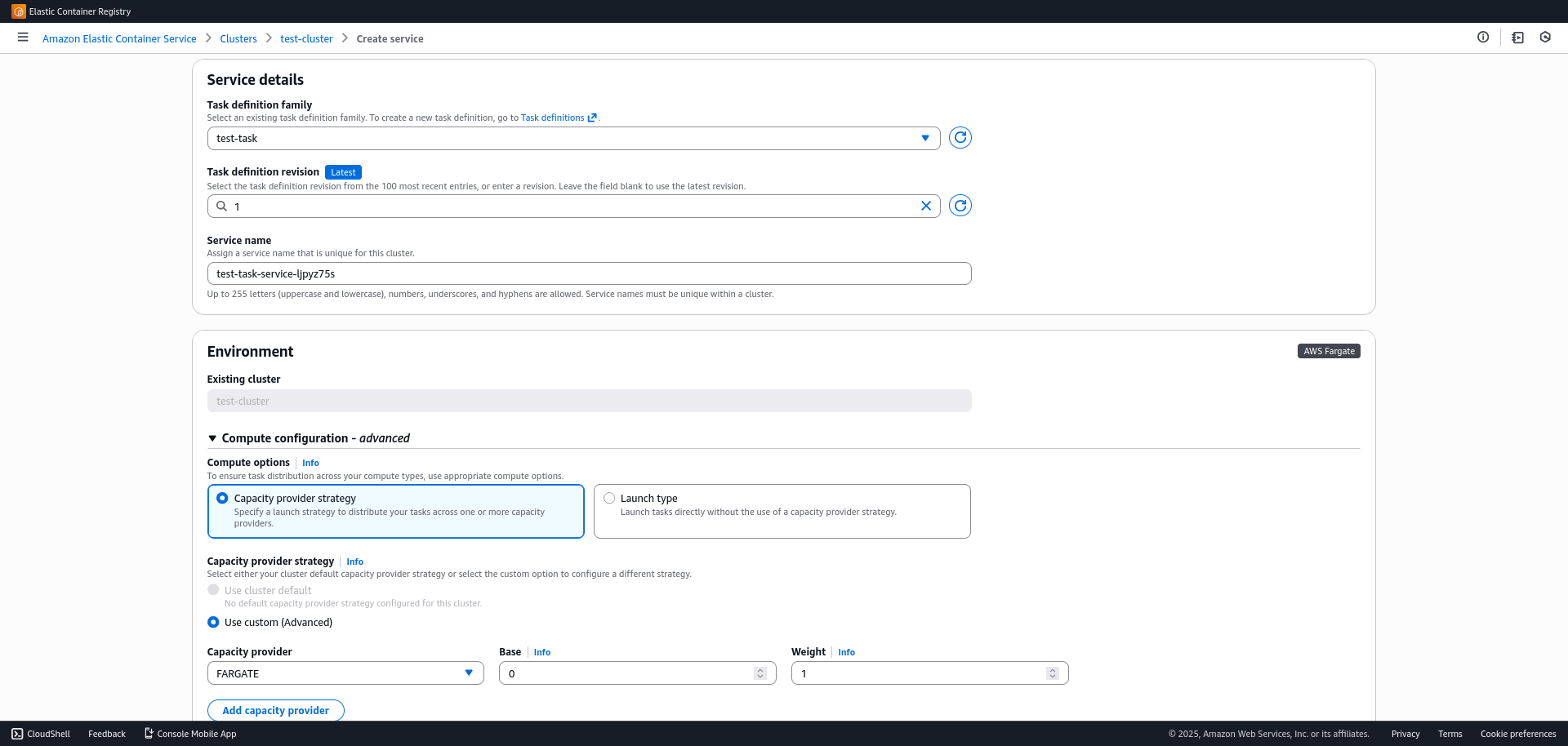The width and height of the screenshot is (1568, 746).
Task: Choose Use custom (Advanced) strategy
Action: click(212, 622)
